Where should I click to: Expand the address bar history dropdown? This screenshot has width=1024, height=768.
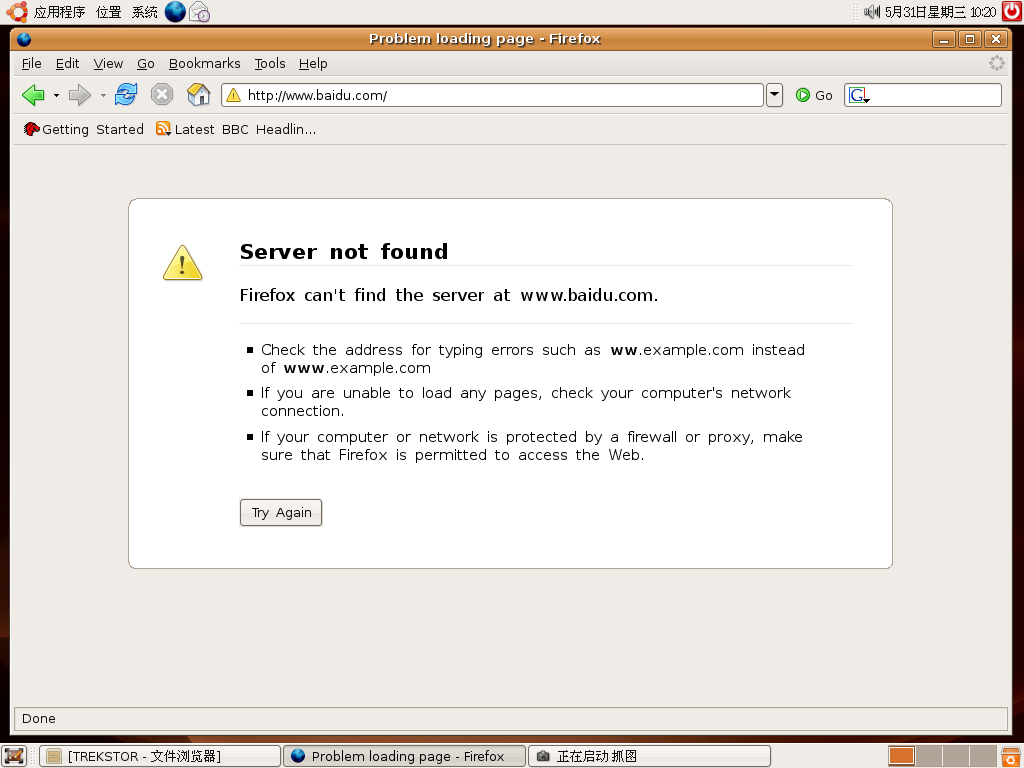tap(775, 95)
